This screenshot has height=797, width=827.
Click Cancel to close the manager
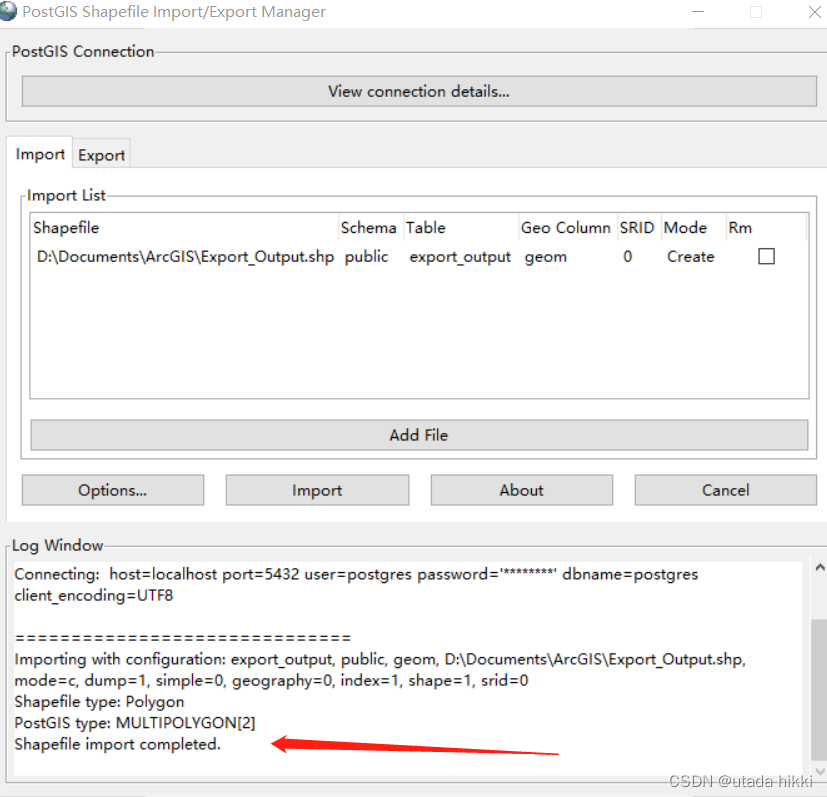click(725, 490)
